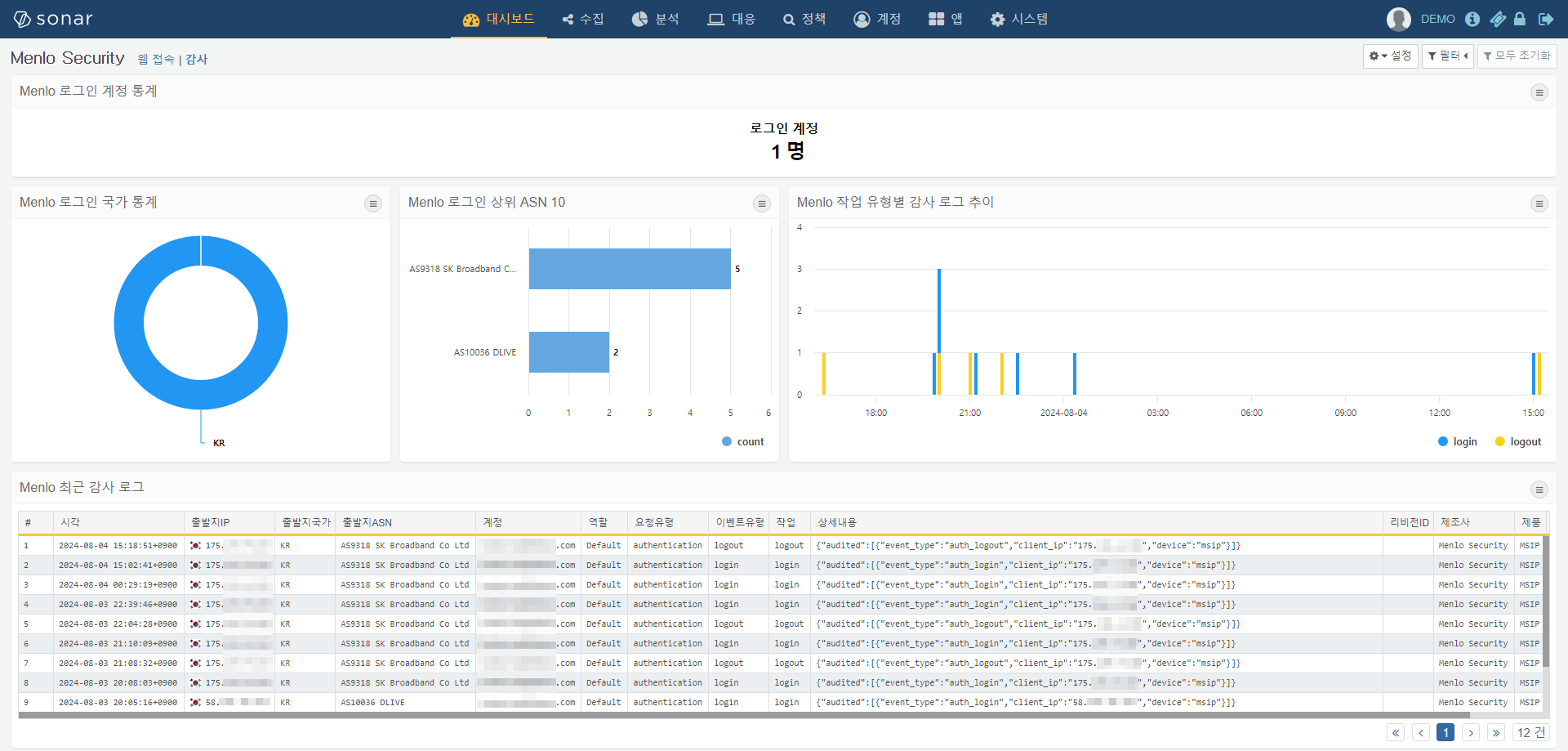Click timestamp 2024-08-04 00:29:19+0900
Image resolution: width=1568 pixels, height=751 pixels.
(x=118, y=584)
